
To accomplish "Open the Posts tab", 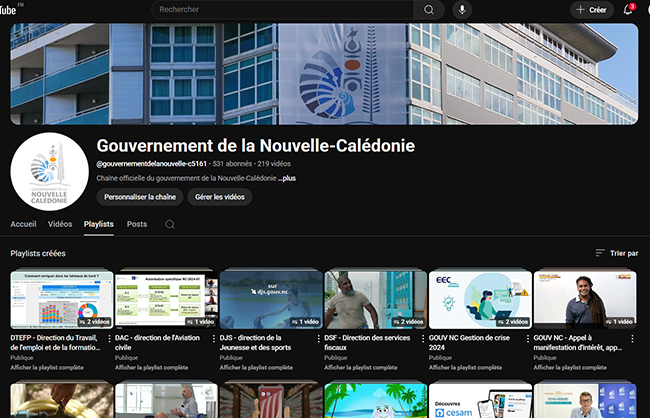I will pyautogui.click(x=137, y=224).
